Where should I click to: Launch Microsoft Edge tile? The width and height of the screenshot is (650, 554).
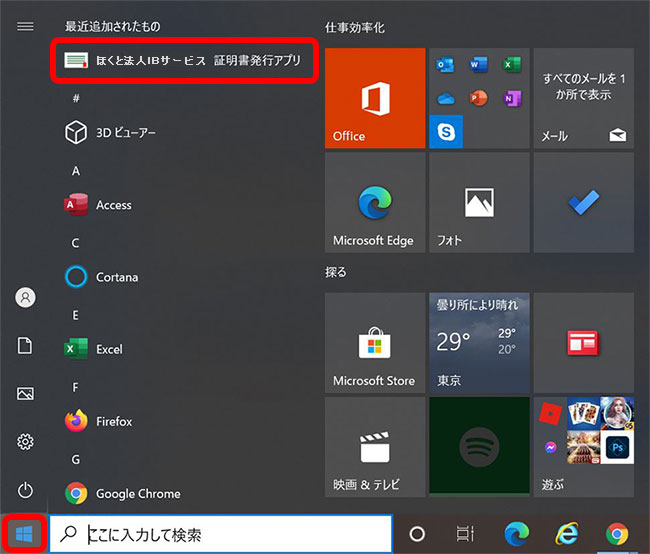point(374,203)
